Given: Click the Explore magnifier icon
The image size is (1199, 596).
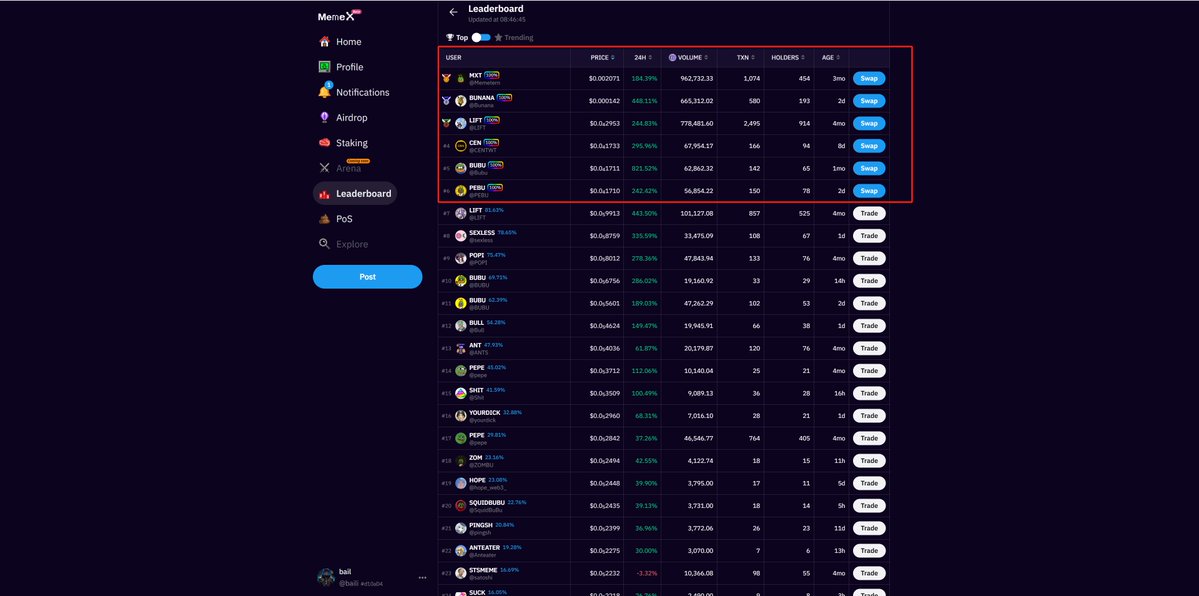Looking at the screenshot, I should (324, 244).
